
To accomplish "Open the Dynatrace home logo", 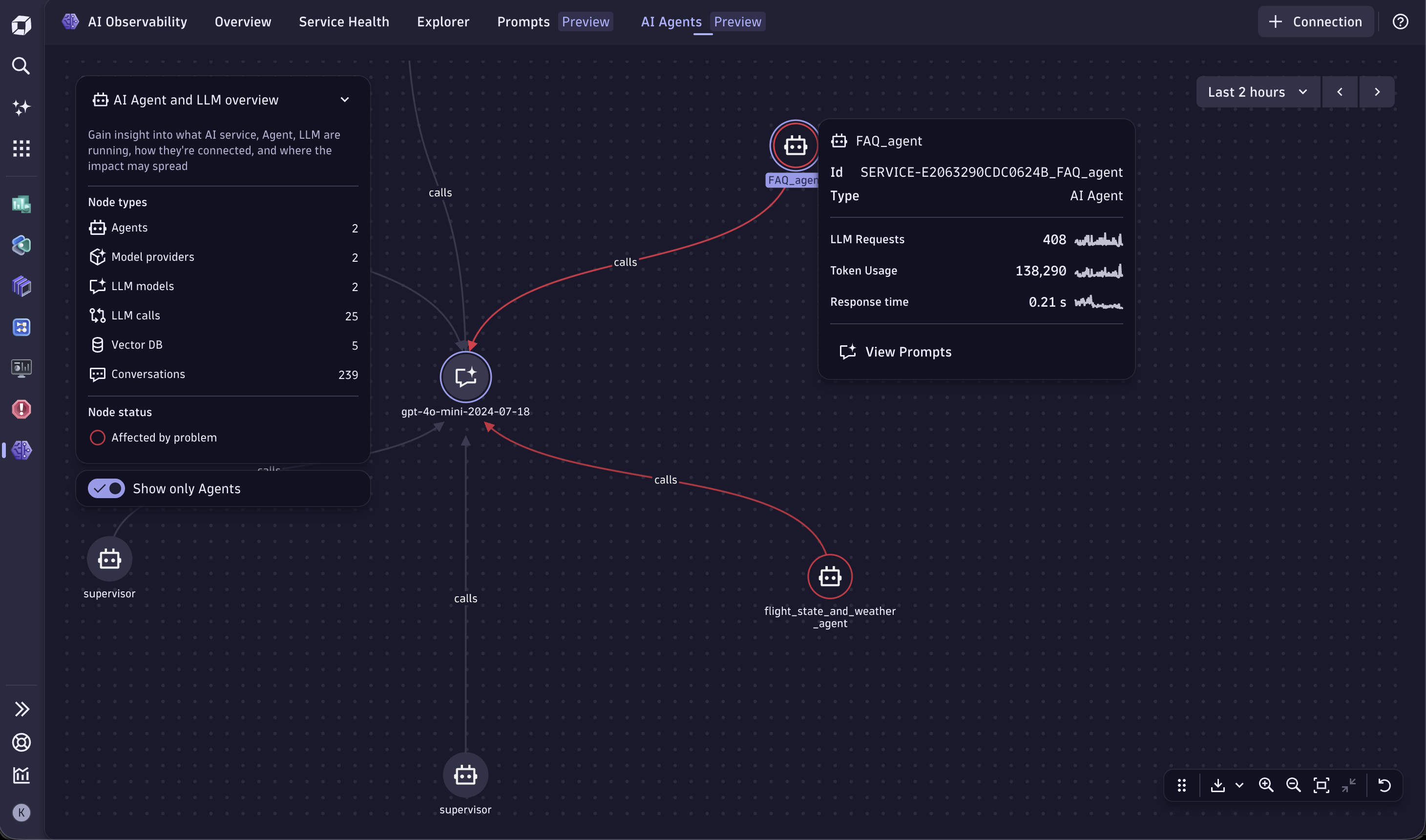I will coord(21,25).
